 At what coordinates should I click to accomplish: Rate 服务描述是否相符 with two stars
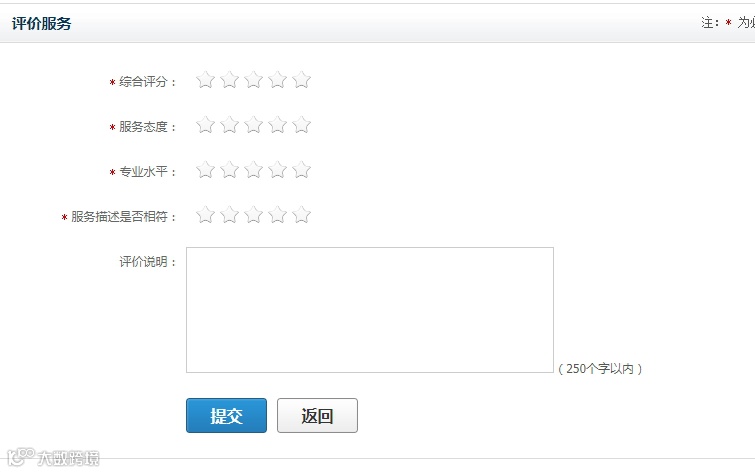pyautogui.click(x=229, y=215)
